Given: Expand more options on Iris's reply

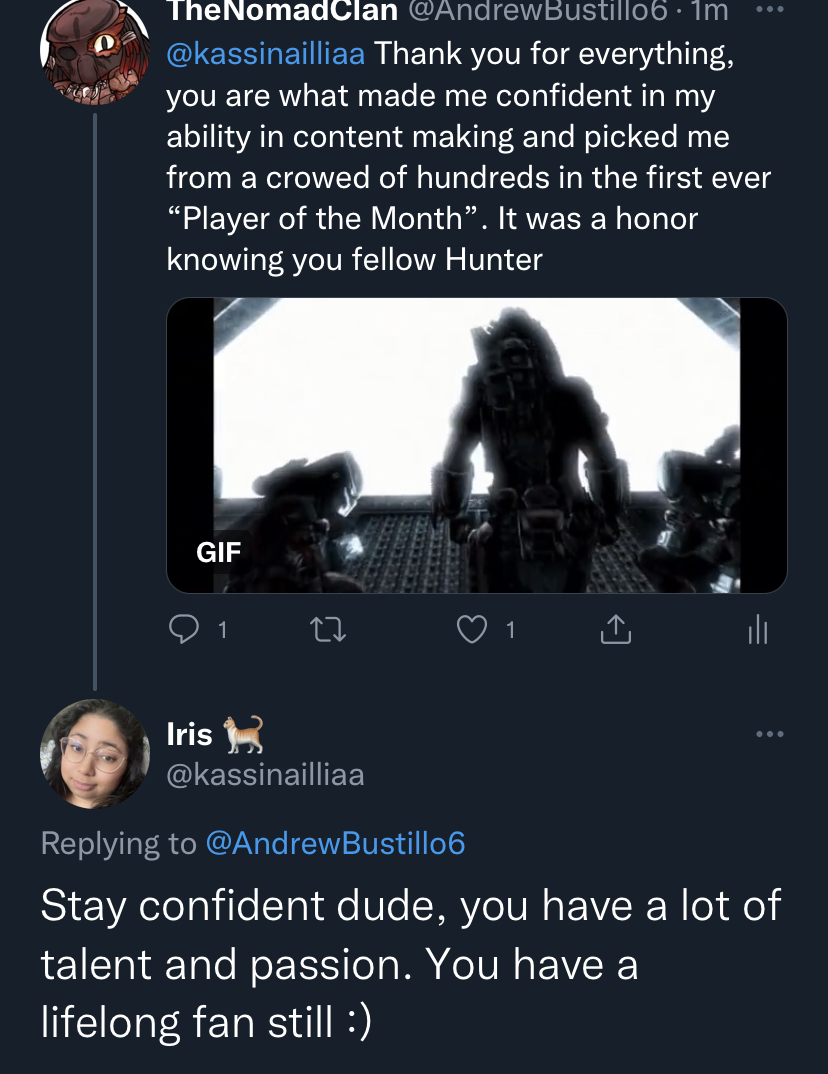Looking at the screenshot, I should point(770,734).
